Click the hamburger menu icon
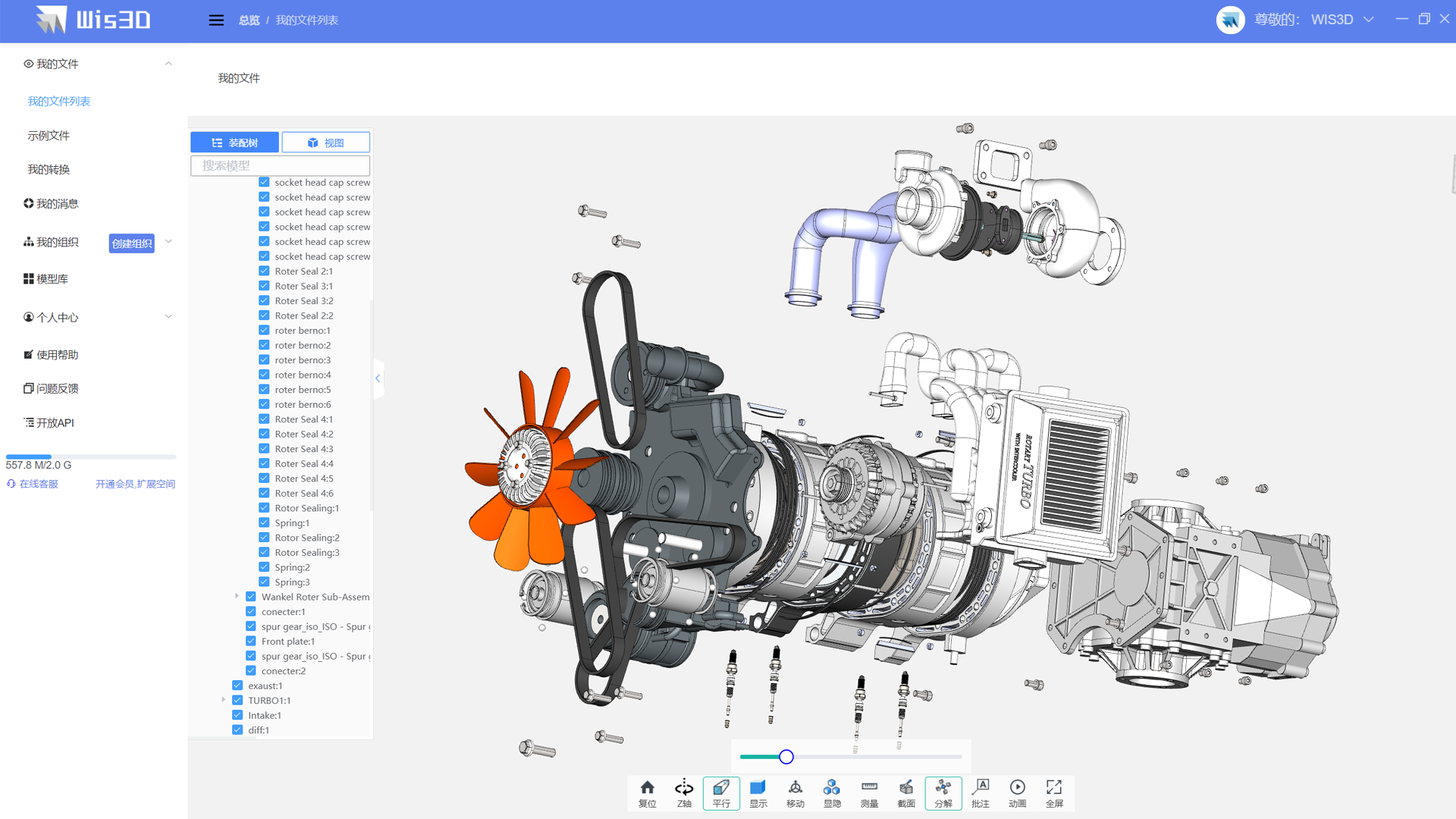The width and height of the screenshot is (1456, 819). click(216, 20)
